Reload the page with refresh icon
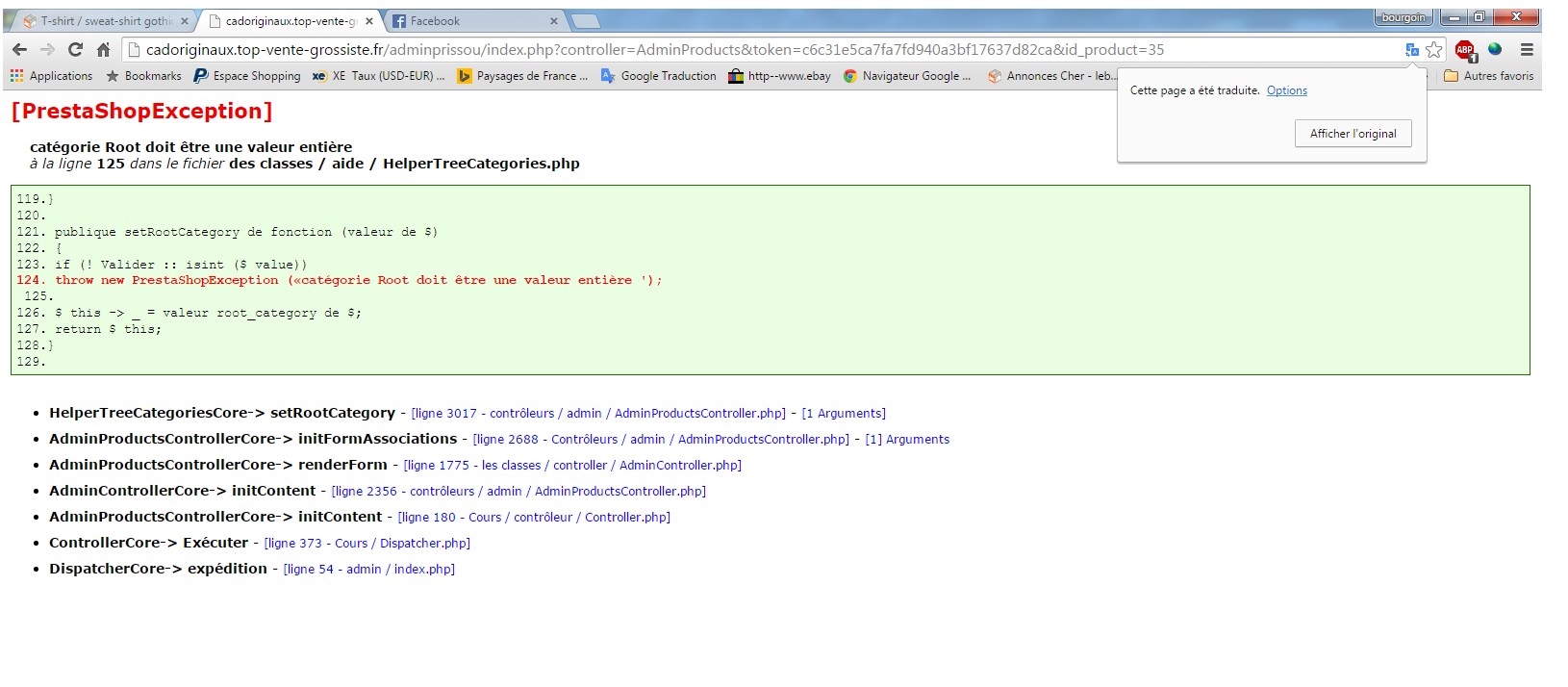The height and width of the screenshot is (687, 1568). 75,50
